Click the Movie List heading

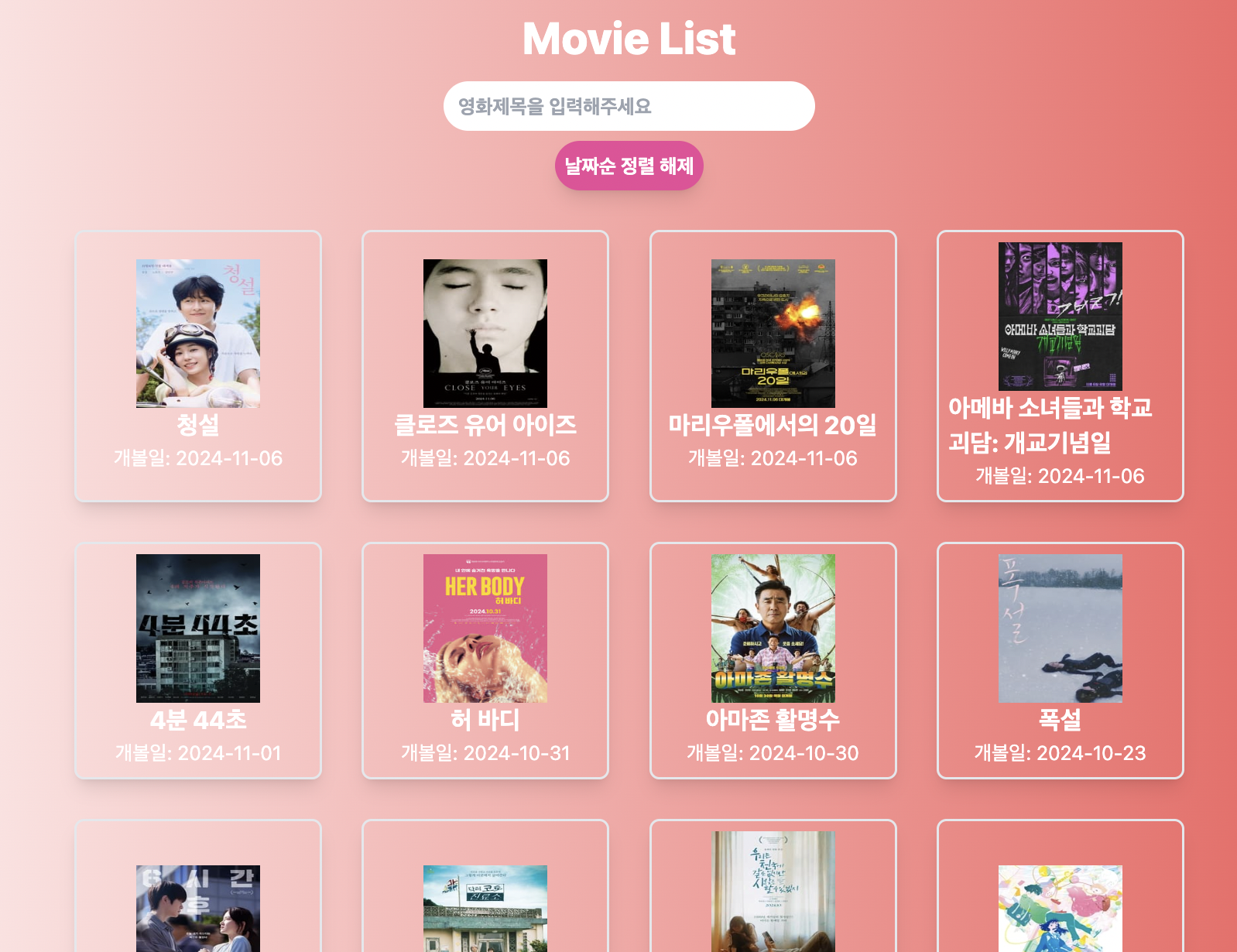[629, 39]
